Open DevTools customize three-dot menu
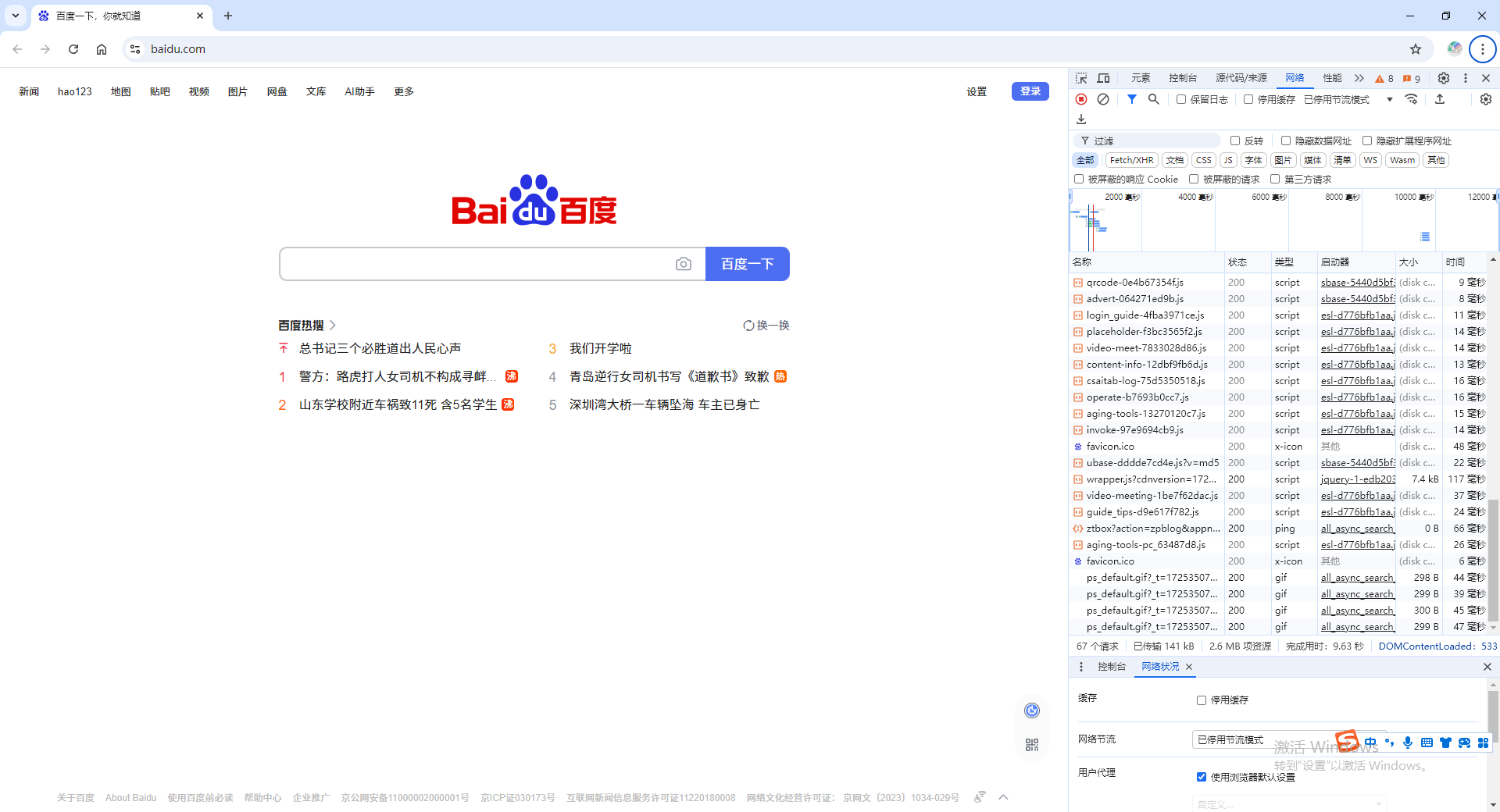The width and height of the screenshot is (1500, 812). [x=1466, y=78]
